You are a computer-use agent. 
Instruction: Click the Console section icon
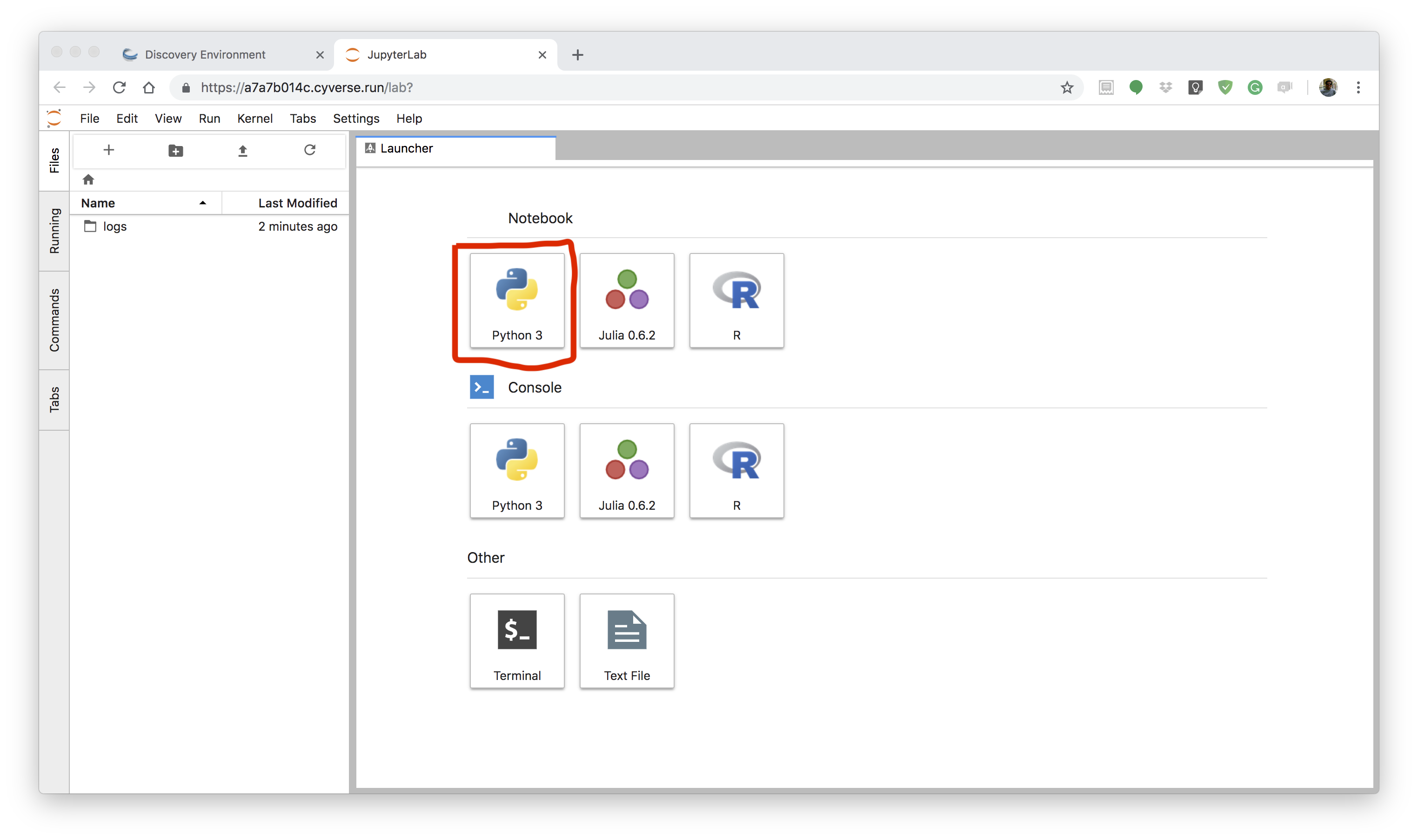click(x=482, y=387)
